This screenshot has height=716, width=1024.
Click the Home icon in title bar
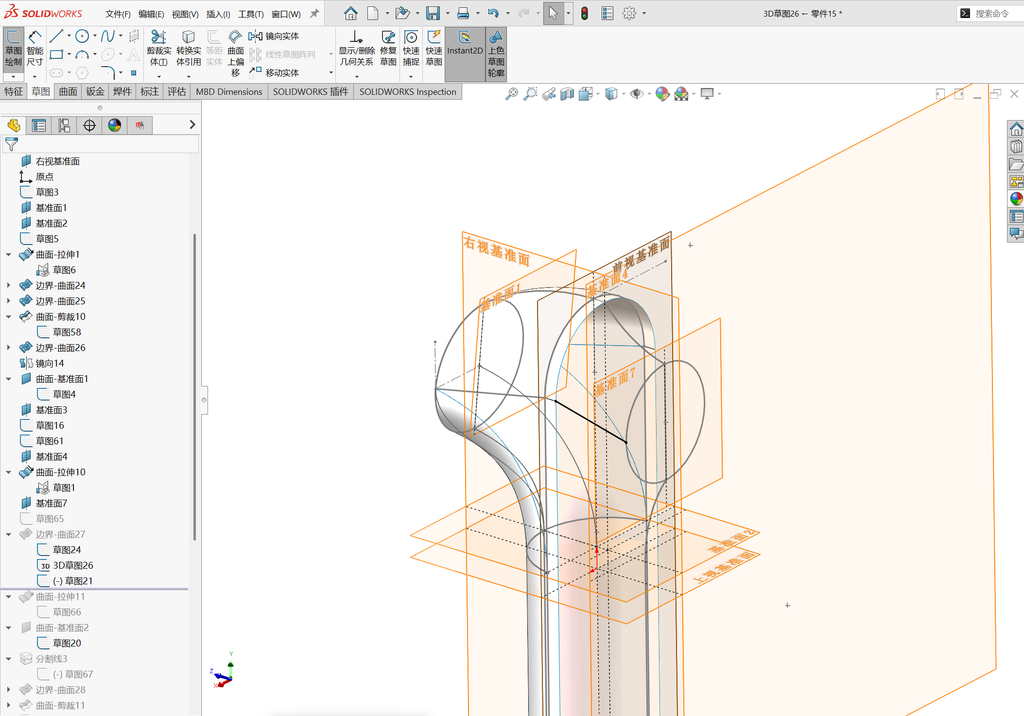(351, 13)
